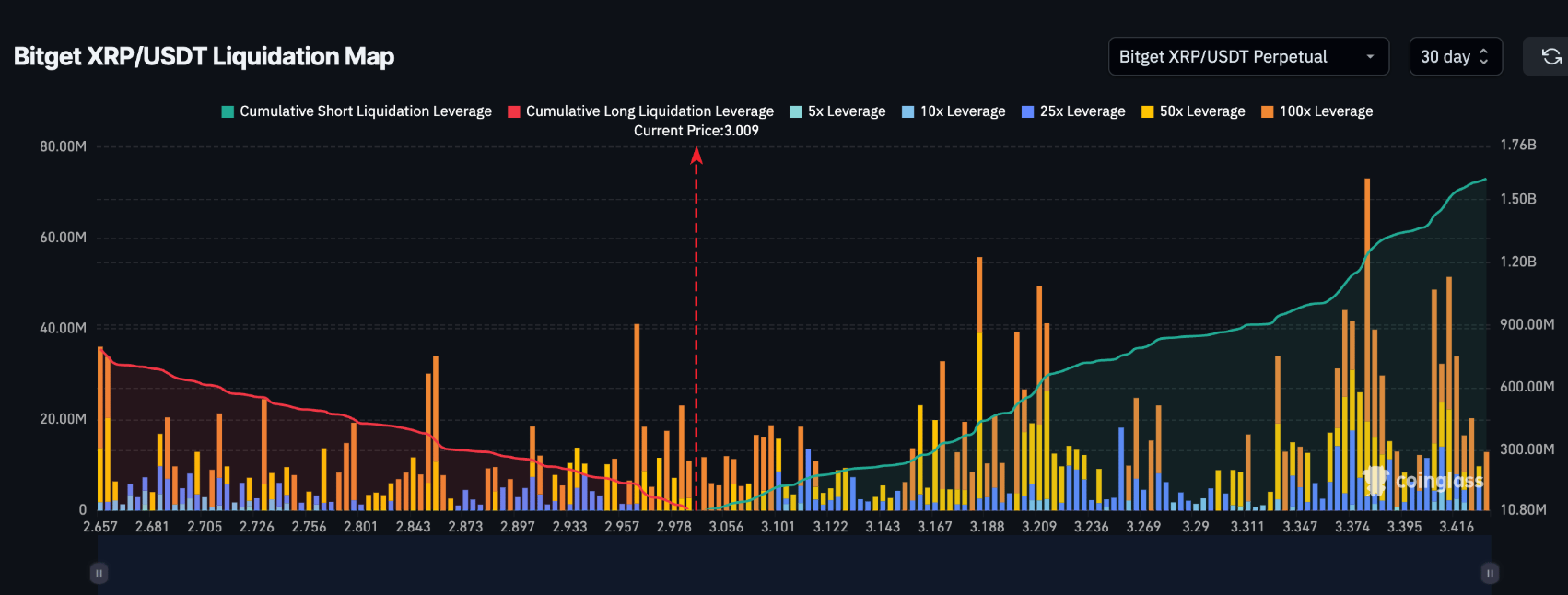Viewport: 1568px width, 595px height.
Task: Click the 10.80M right axis label
Action: point(1523,509)
